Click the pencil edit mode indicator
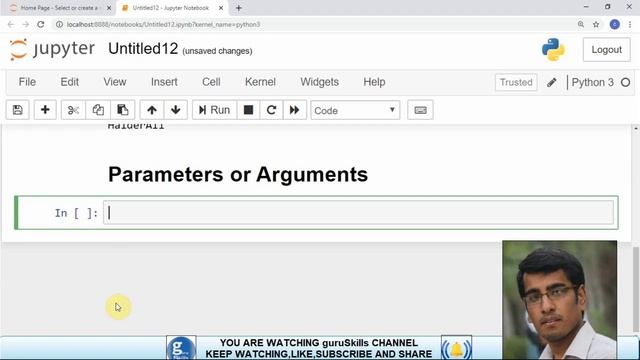The height and width of the screenshot is (360, 640). (x=552, y=82)
